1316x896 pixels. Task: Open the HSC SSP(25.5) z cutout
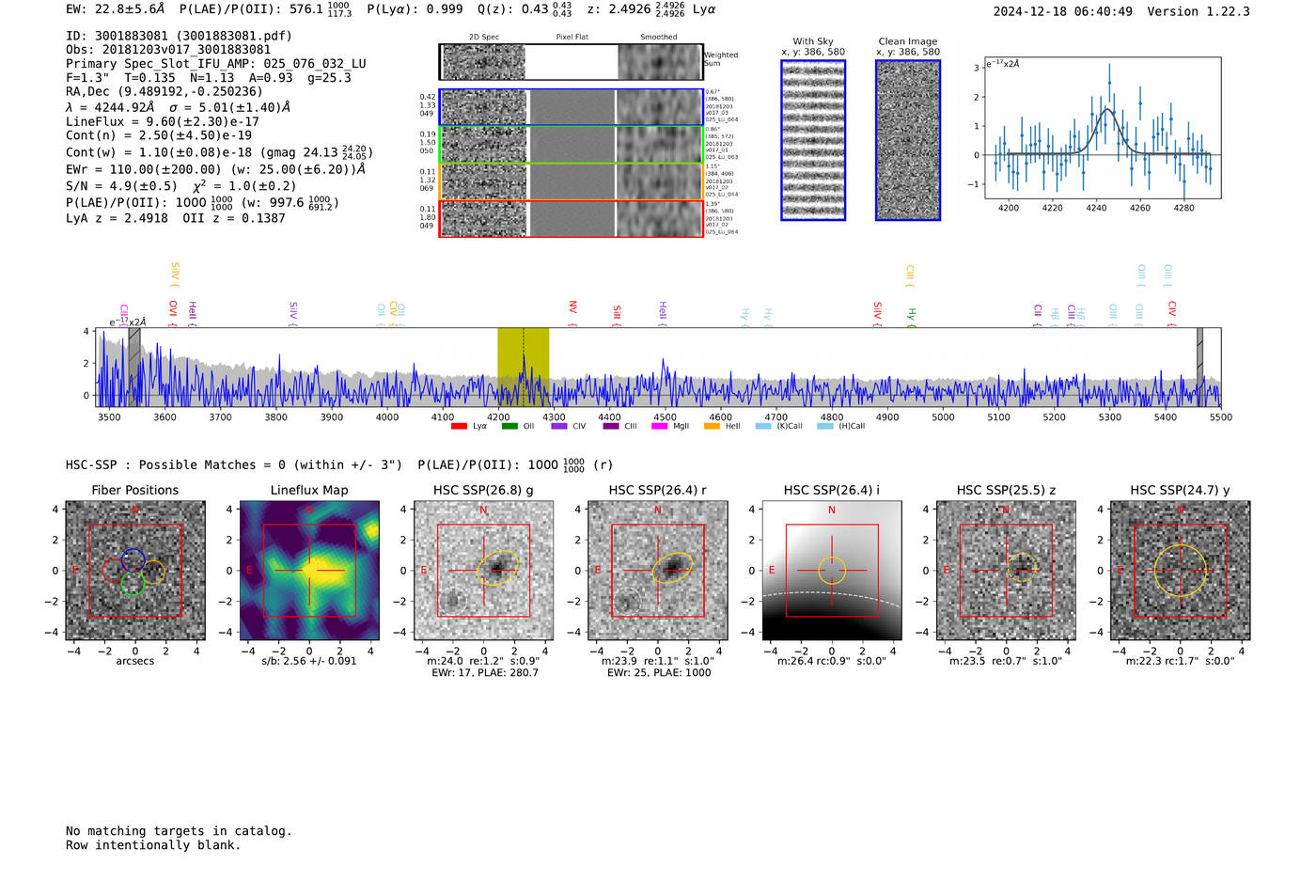click(x=1006, y=571)
